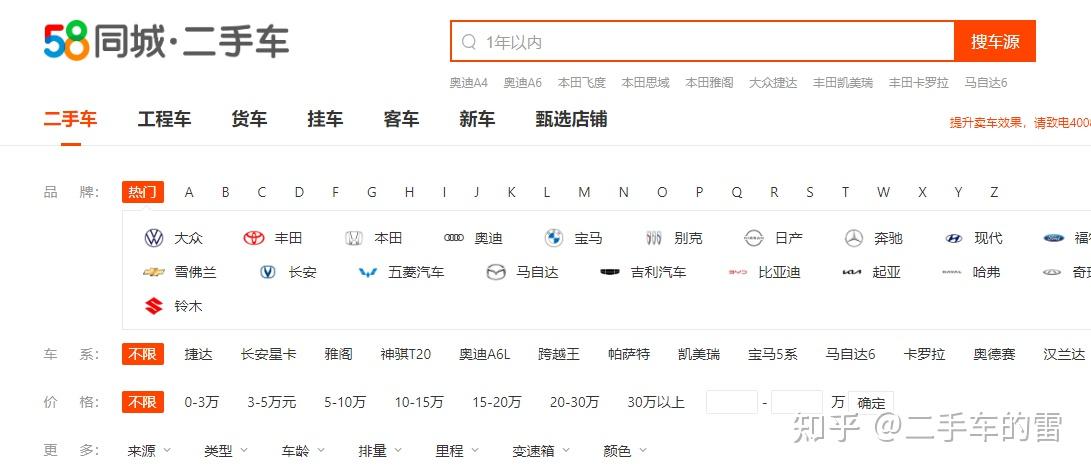Screen dimensions: 1091x473
Task: Open the 颜色 dropdown filter
Action: [625, 451]
